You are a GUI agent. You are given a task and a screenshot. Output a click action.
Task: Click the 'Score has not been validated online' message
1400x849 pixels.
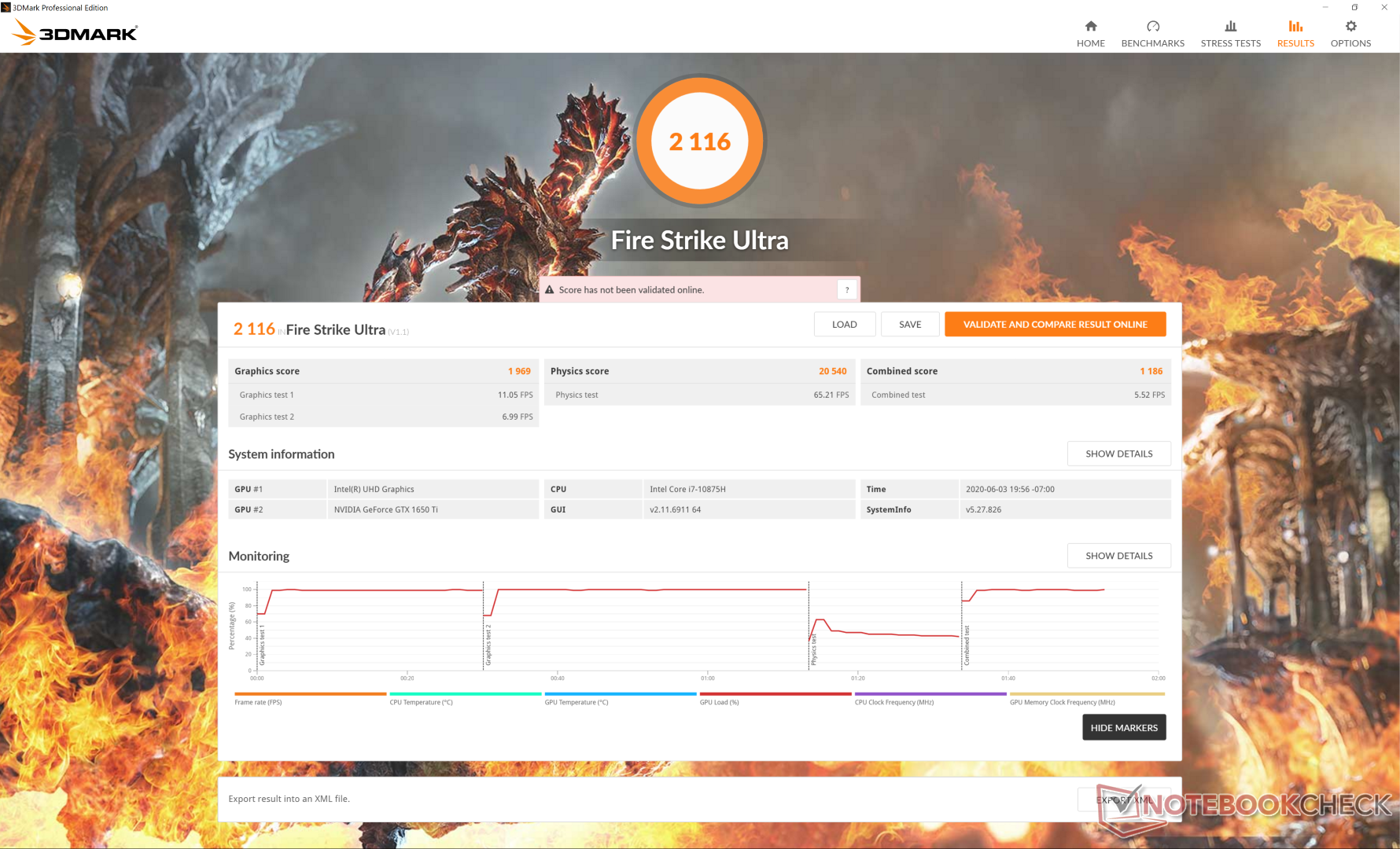632,290
